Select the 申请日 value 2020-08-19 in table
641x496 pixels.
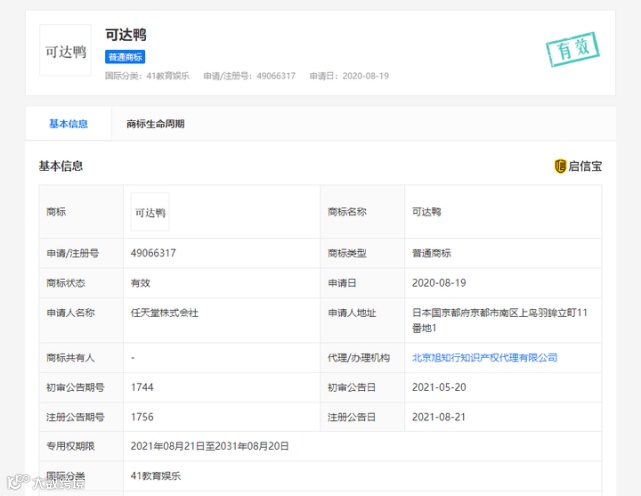click(x=439, y=283)
